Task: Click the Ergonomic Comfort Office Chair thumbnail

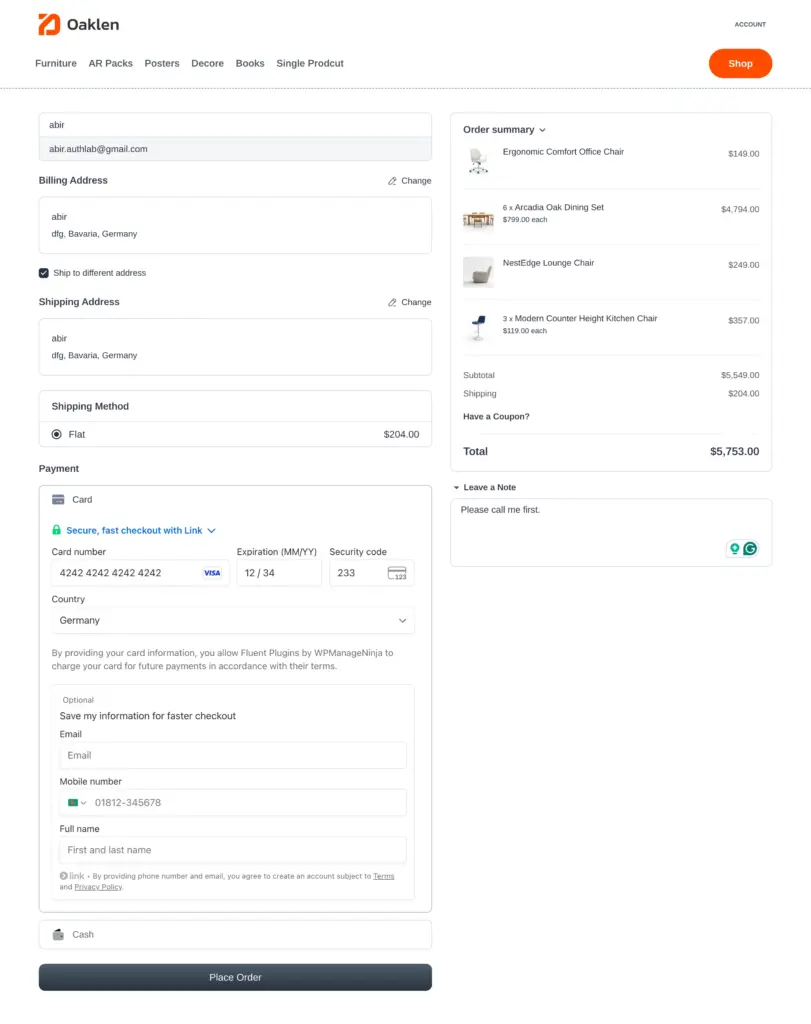Action: [478, 160]
